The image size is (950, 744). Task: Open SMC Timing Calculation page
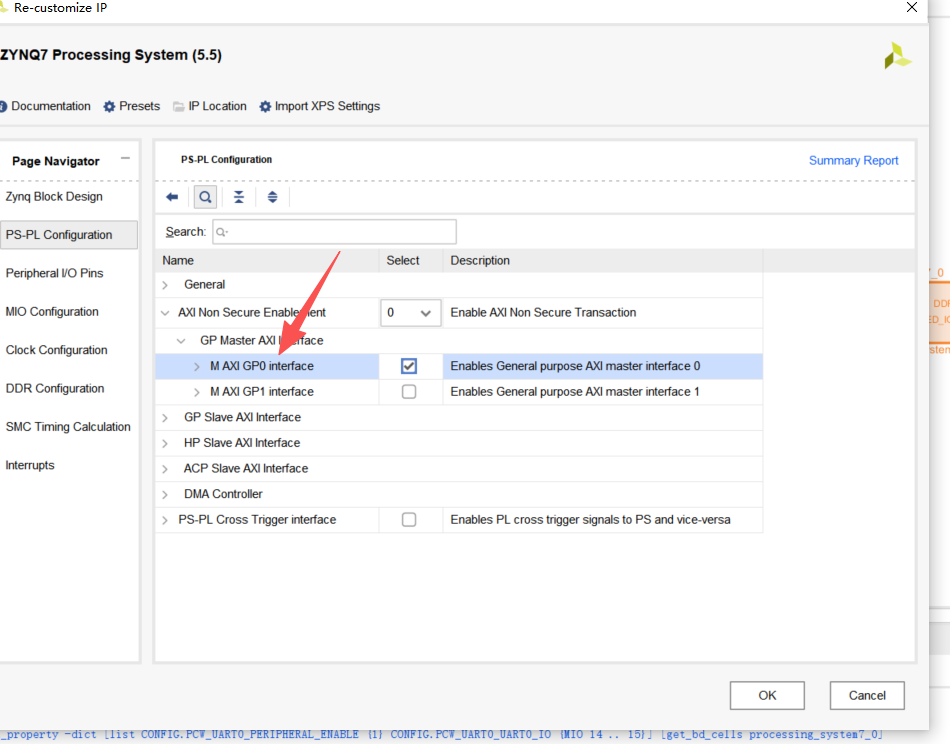68,427
